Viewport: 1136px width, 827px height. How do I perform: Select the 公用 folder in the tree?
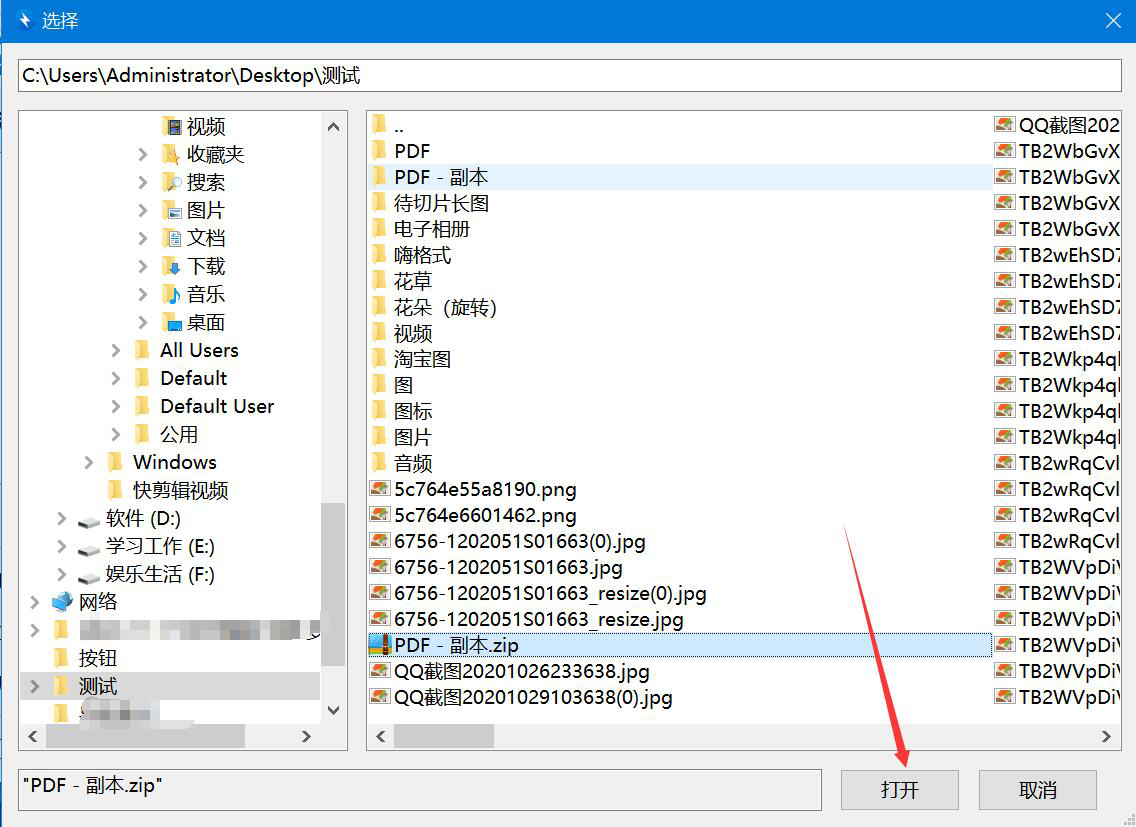178,434
